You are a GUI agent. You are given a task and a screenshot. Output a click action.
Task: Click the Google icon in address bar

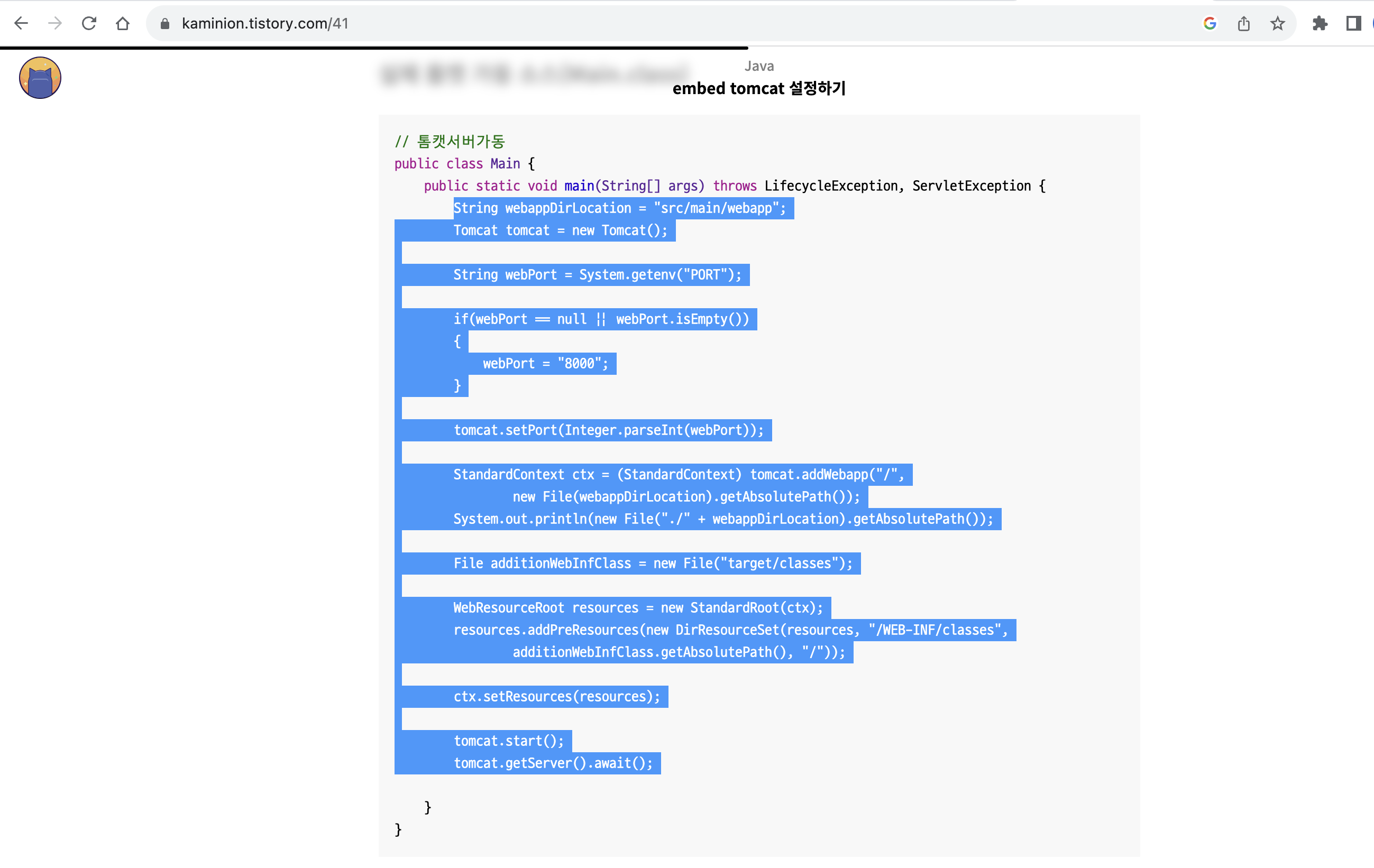(1209, 23)
